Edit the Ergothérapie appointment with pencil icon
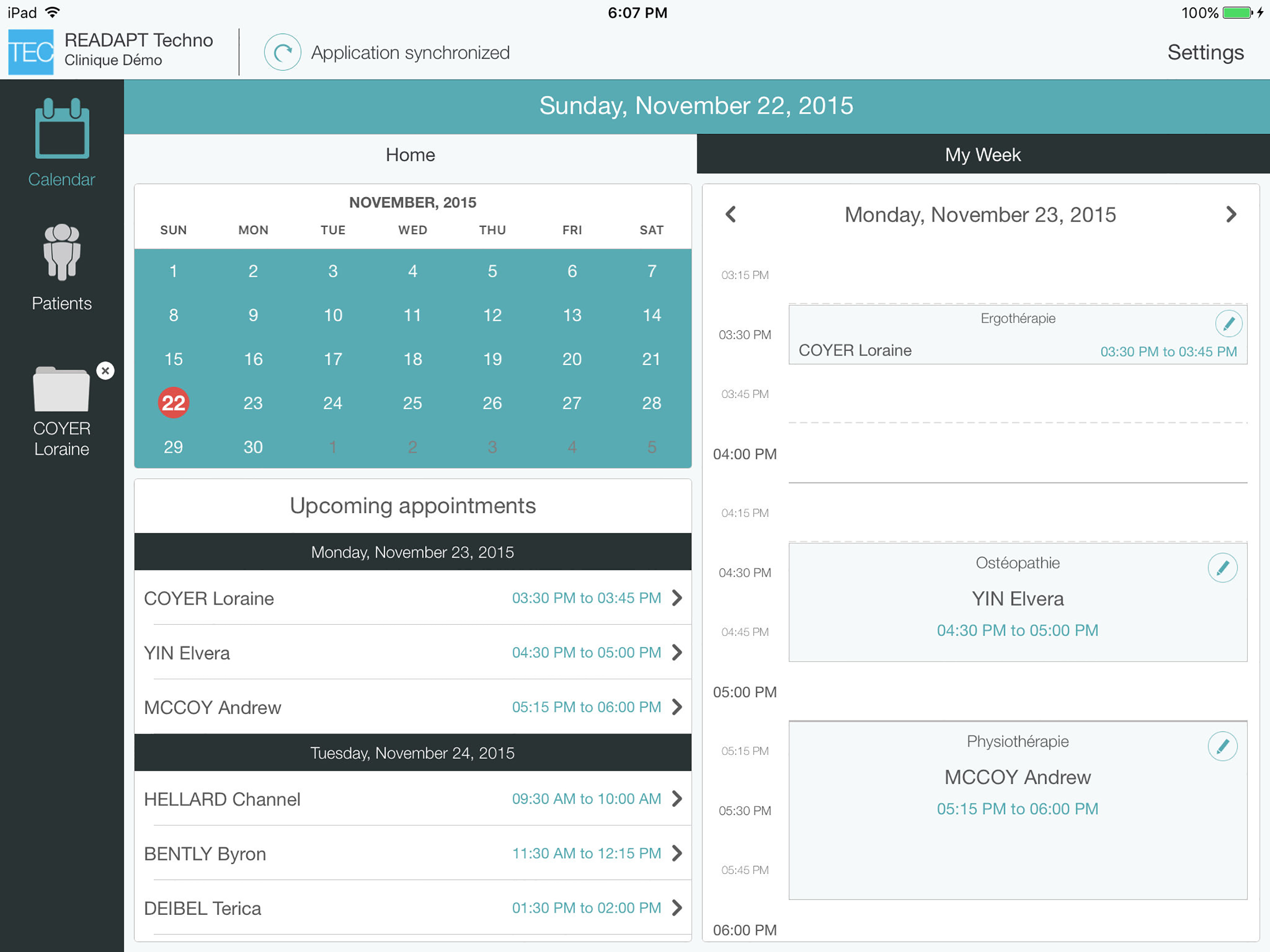This screenshot has width=1270, height=952. 1229,324
